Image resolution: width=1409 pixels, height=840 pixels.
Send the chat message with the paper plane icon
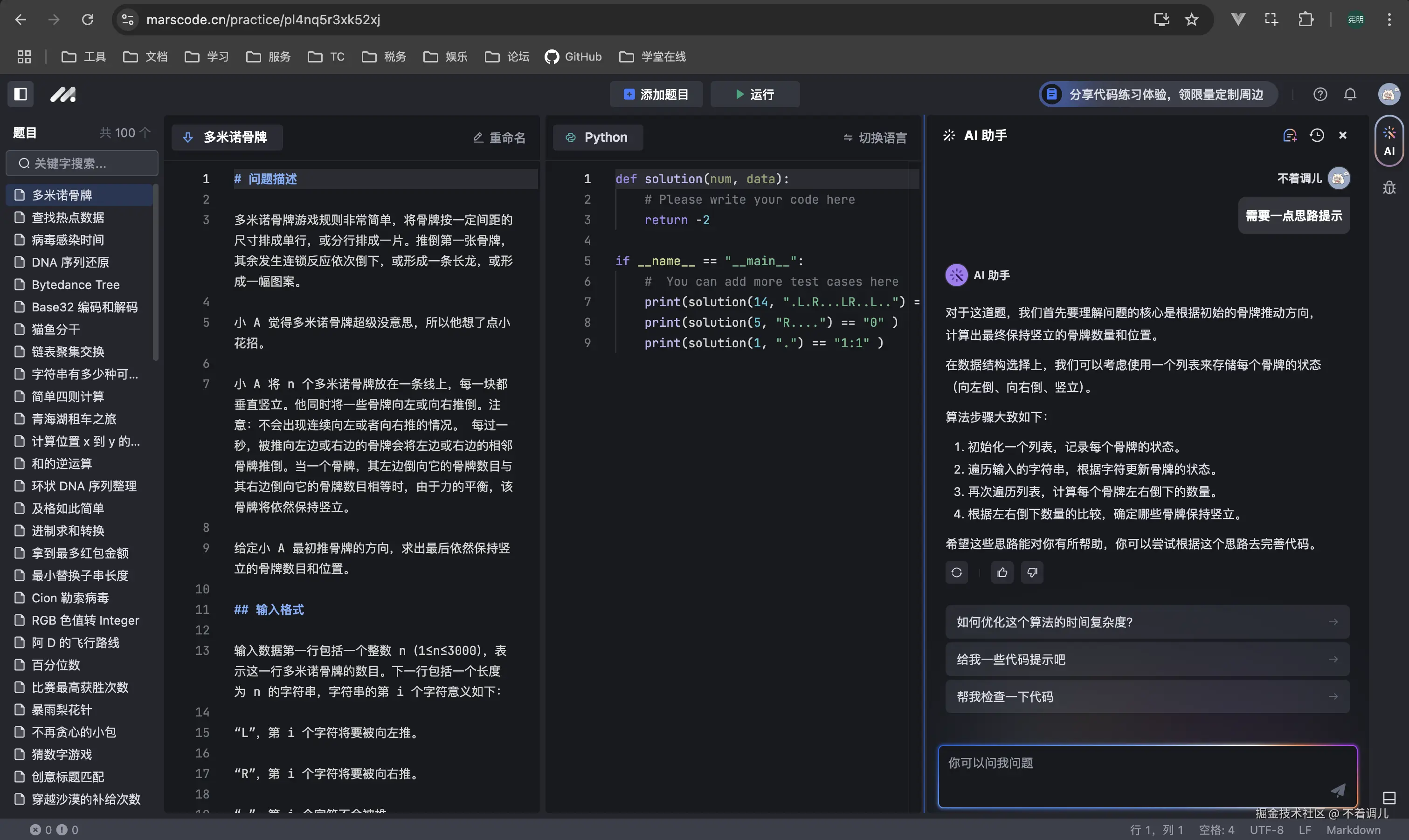1338,791
